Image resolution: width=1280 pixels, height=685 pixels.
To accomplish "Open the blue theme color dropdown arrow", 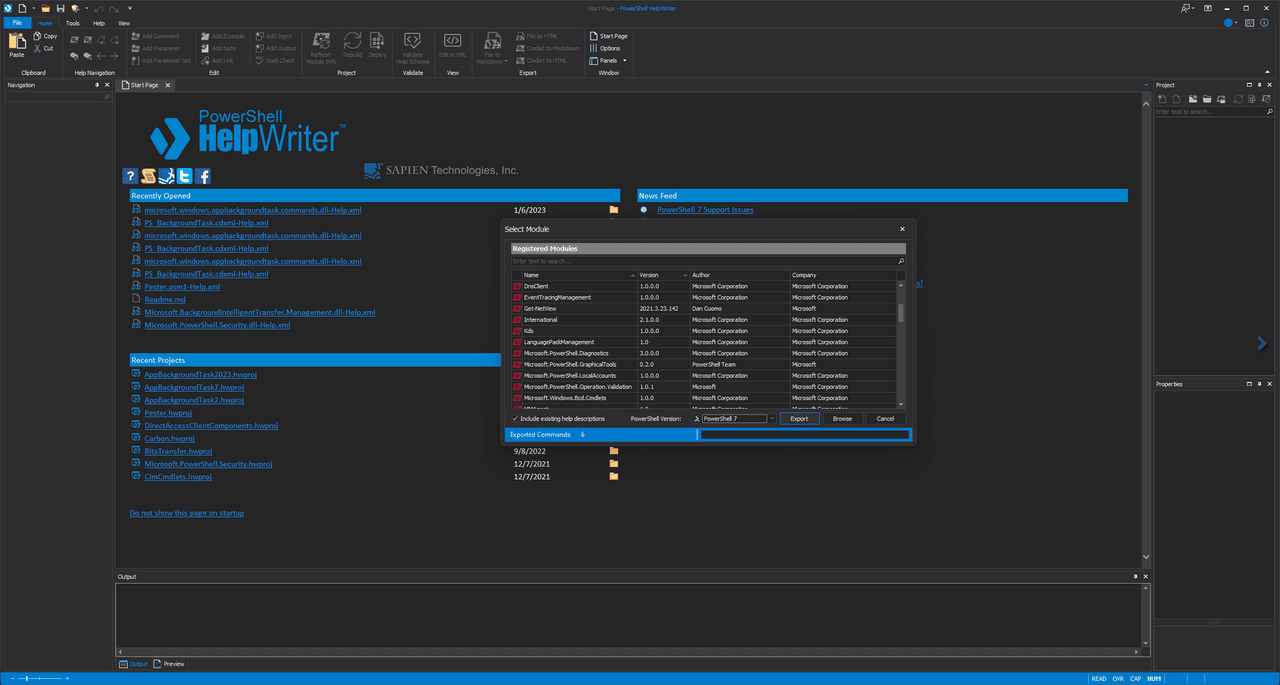I will [1238, 22].
